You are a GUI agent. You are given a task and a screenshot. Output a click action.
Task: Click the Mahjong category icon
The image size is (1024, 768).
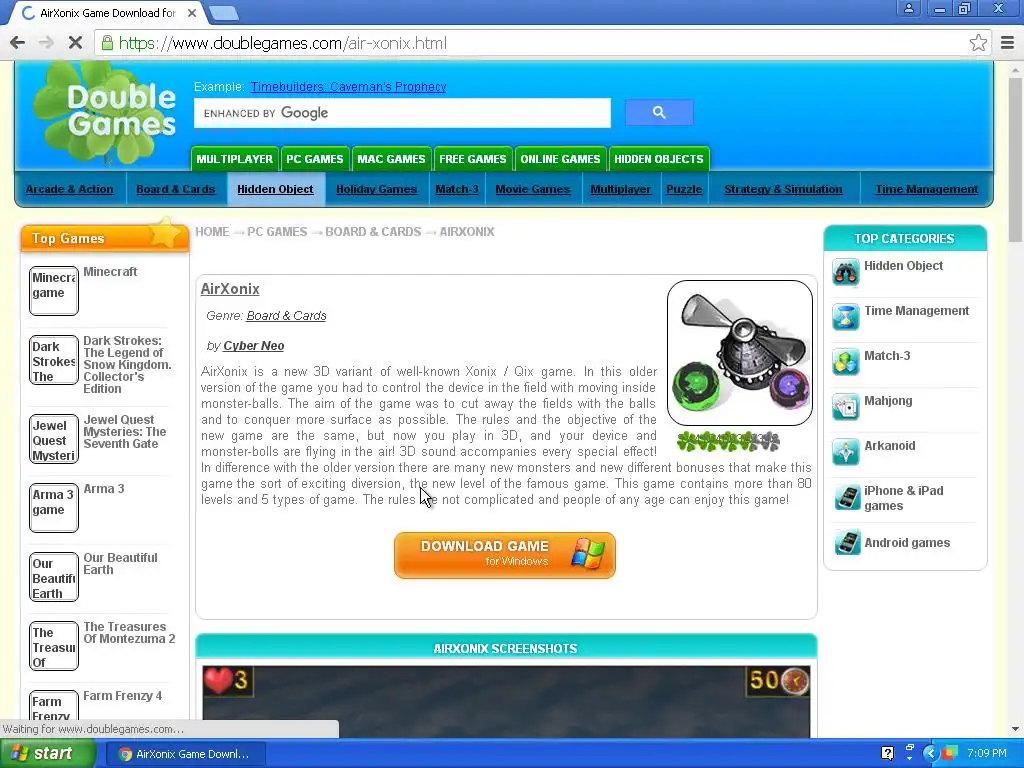(846, 408)
